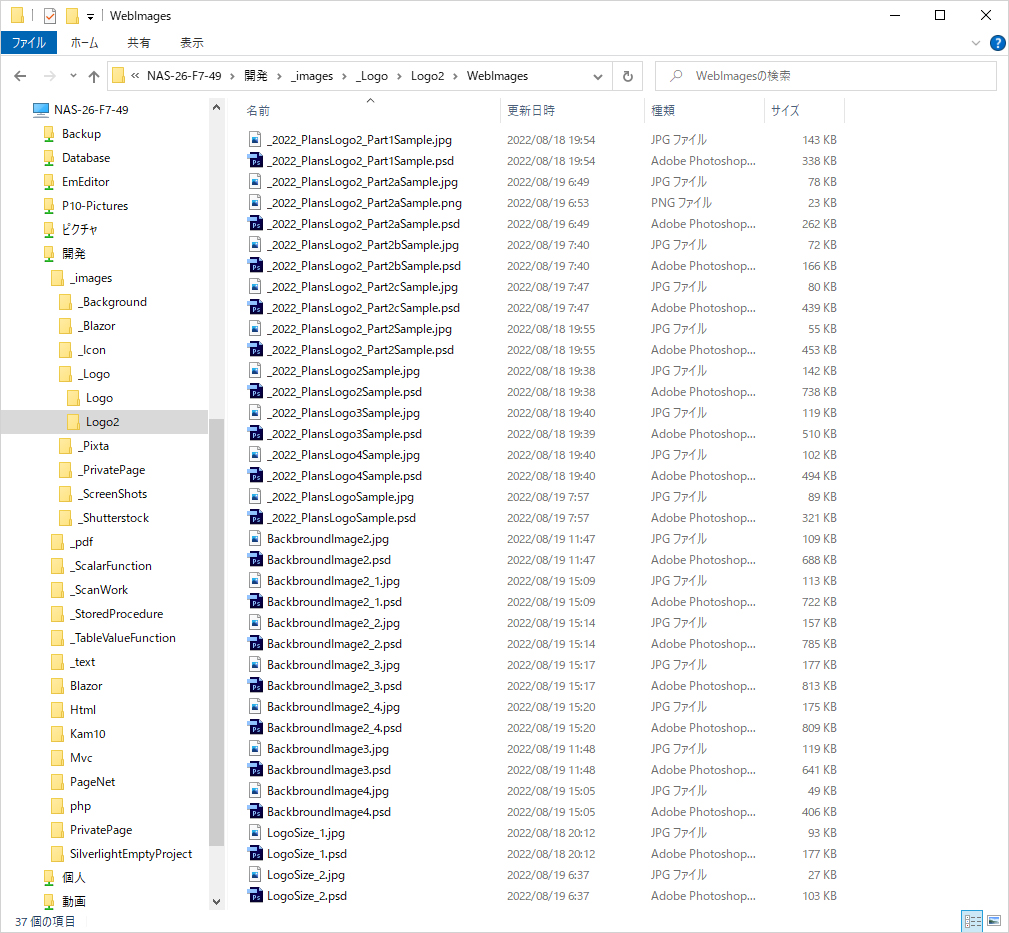Image resolution: width=1009 pixels, height=933 pixels.
Task: Select the PSD icon of LogoSize_2.psd
Action: (x=255, y=896)
